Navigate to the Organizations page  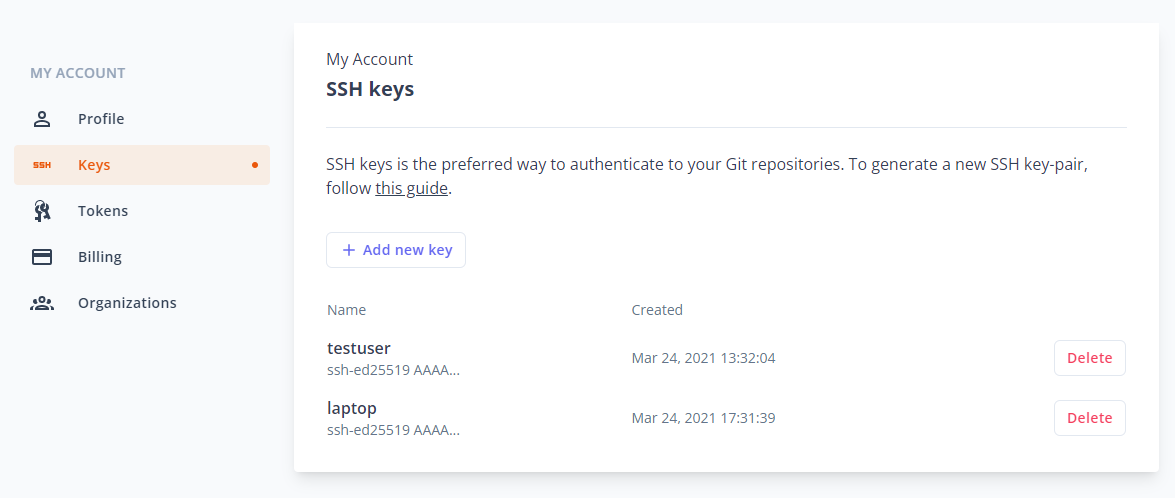142,303
